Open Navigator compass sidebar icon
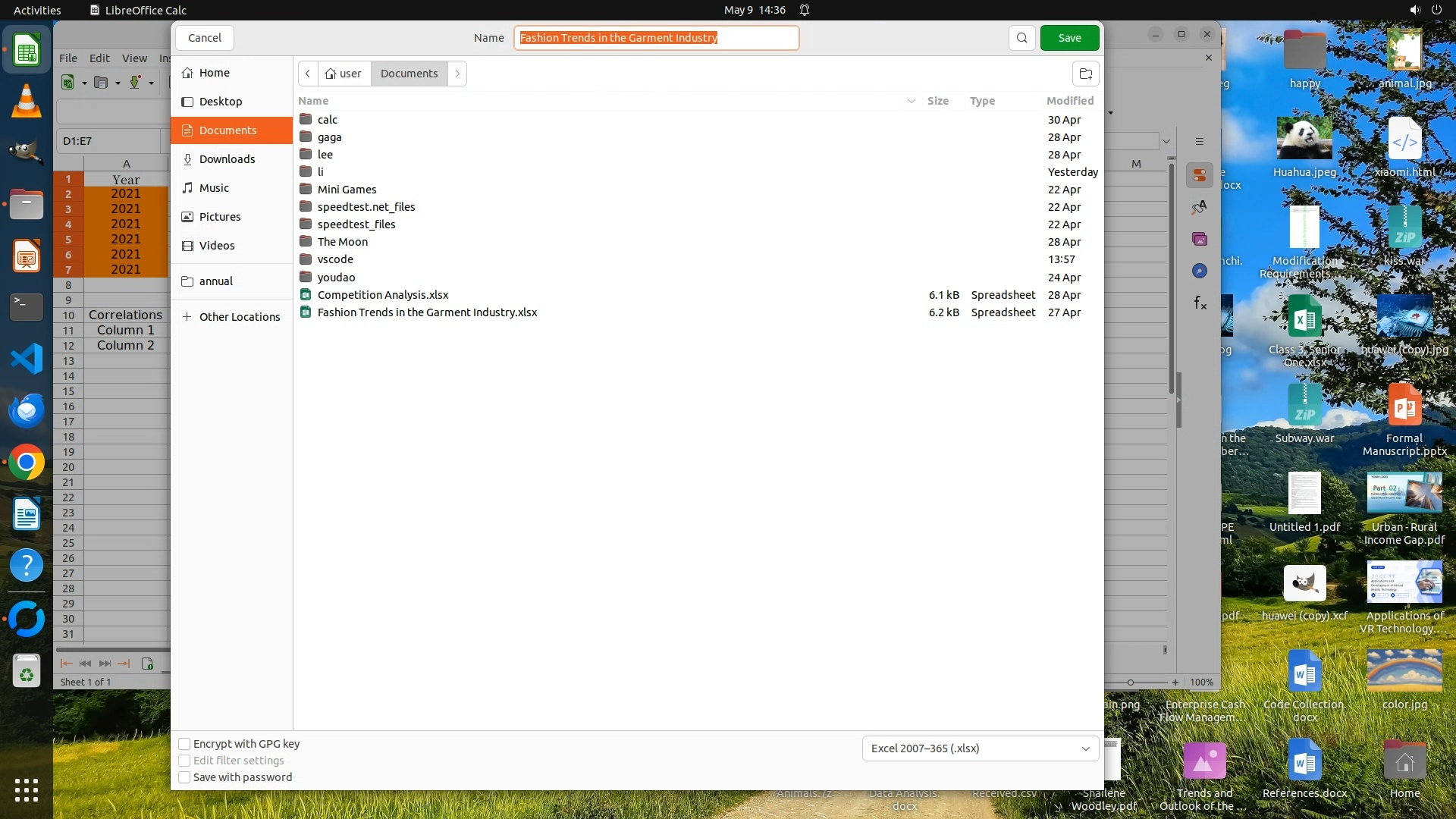The image size is (1456, 819). click(x=1199, y=271)
